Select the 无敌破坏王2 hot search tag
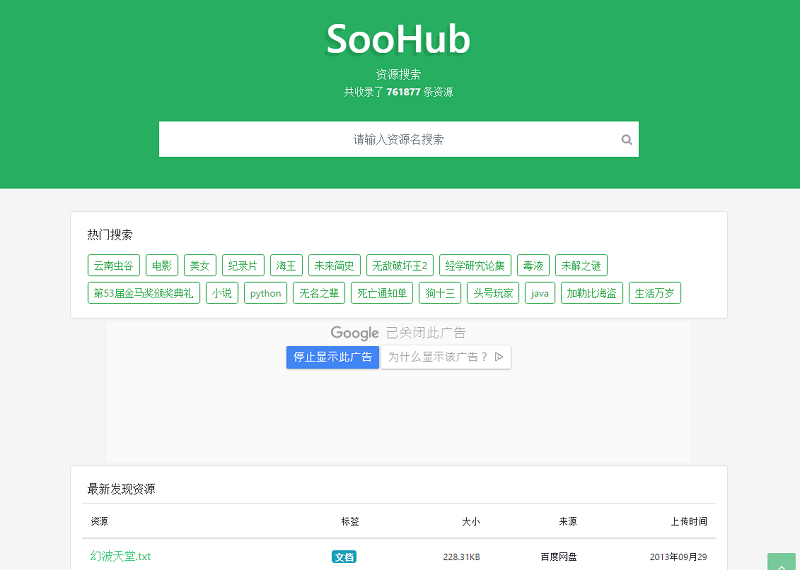The image size is (800, 570). pyautogui.click(x=400, y=265)
